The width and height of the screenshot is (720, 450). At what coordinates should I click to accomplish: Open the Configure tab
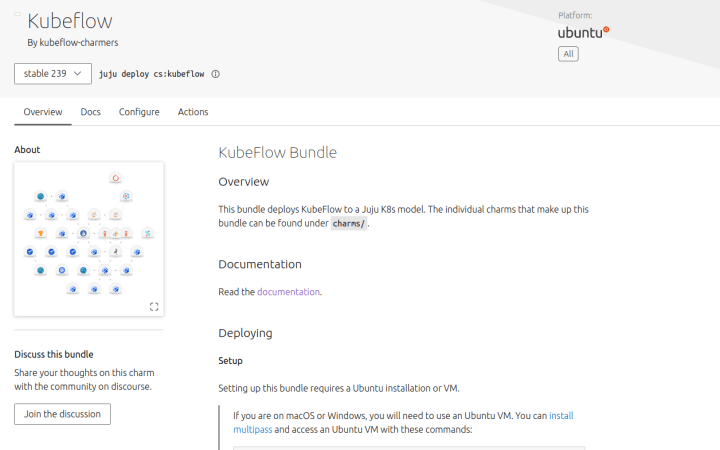(x=139, y=112)
